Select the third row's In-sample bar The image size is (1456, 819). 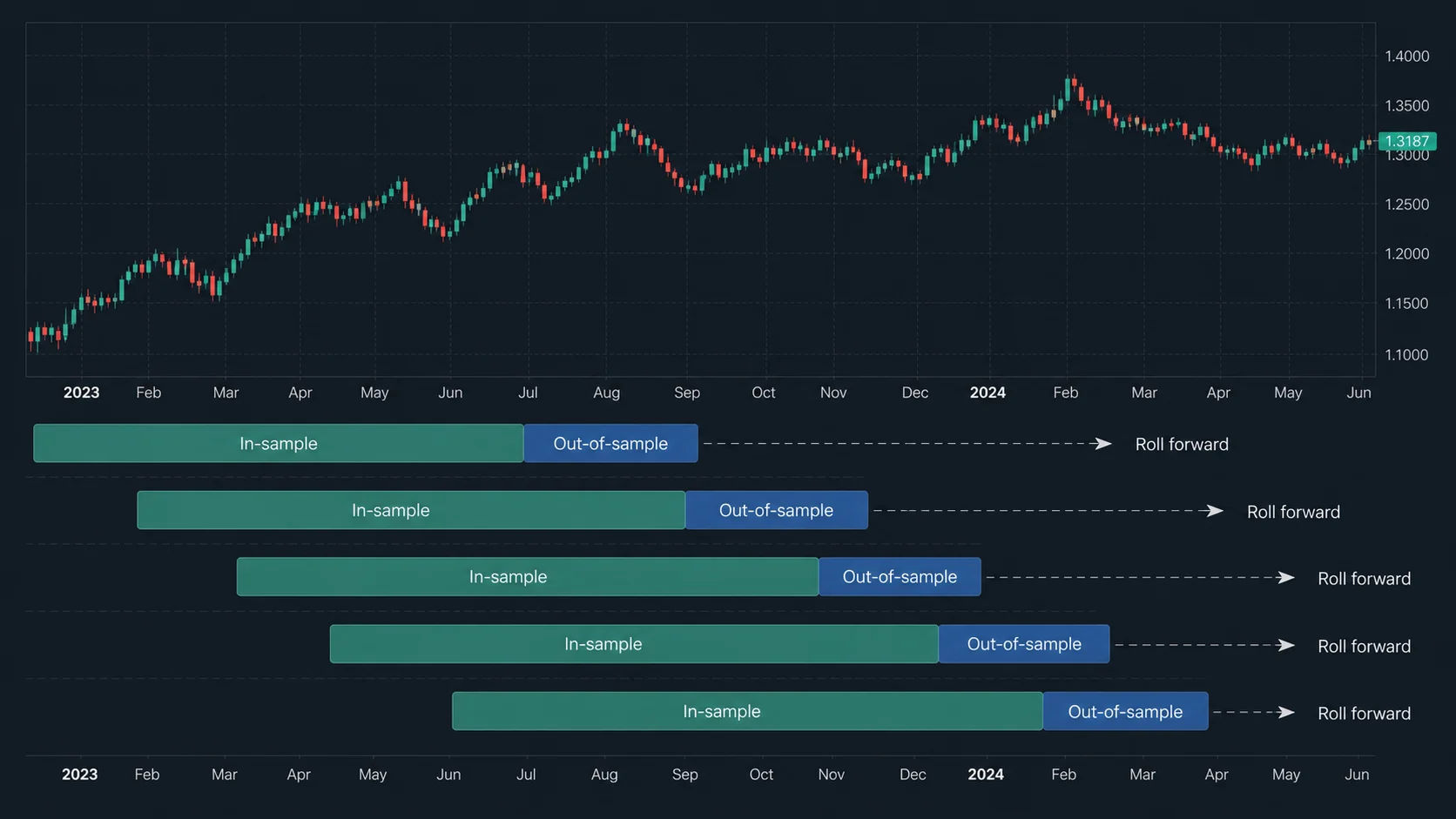(528, 577)
